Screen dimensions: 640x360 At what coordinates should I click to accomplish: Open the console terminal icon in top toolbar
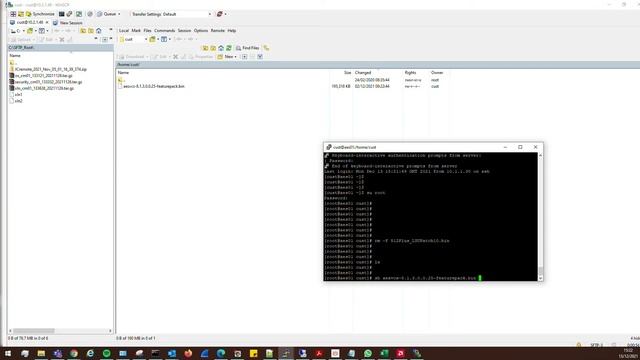62,14
